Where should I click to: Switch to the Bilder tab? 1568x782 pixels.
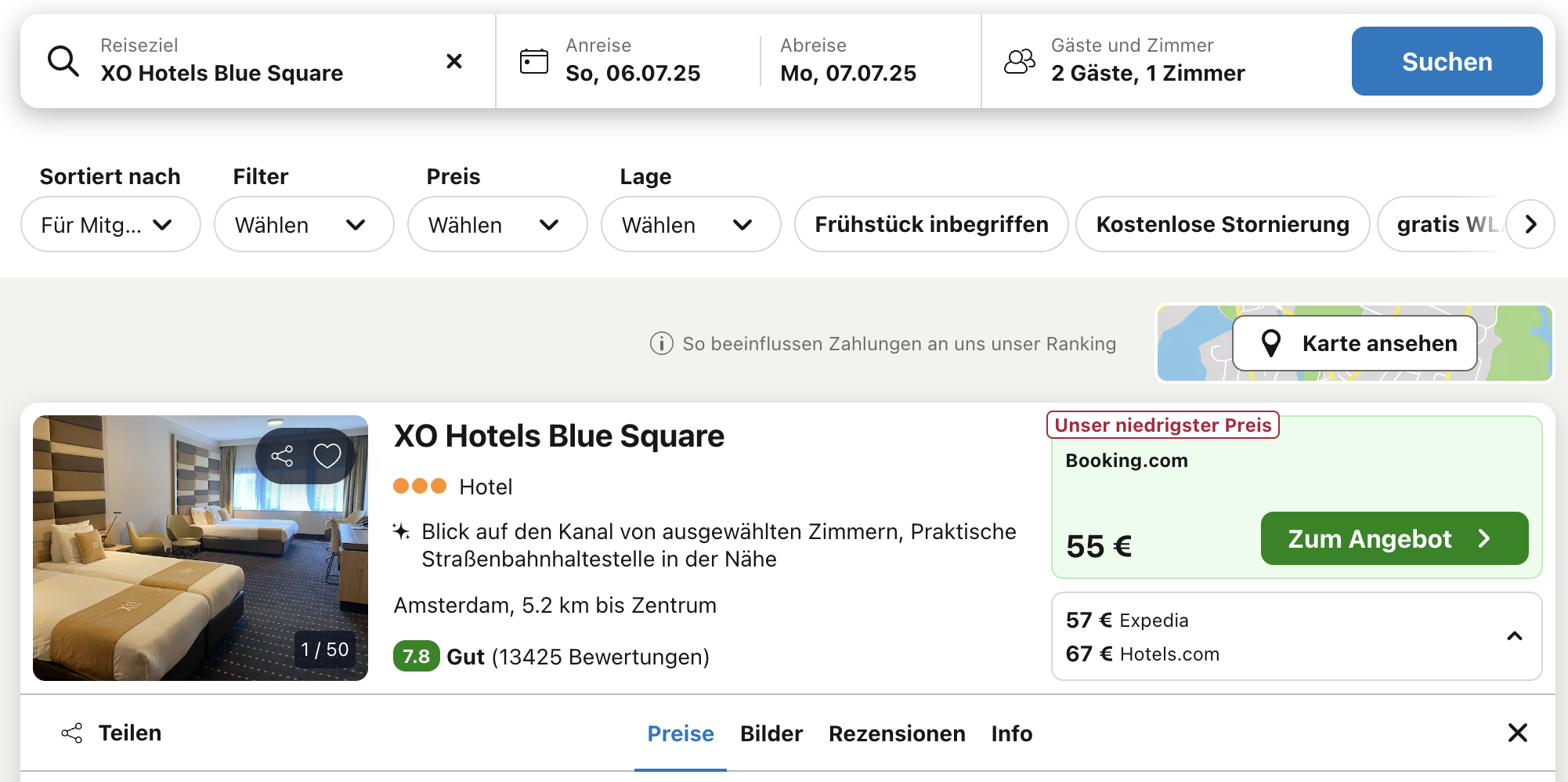(x=771, y=733)
